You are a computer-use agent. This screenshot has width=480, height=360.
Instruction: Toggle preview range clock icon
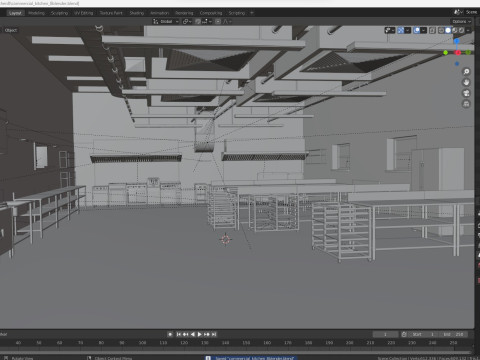coord(404,334)
